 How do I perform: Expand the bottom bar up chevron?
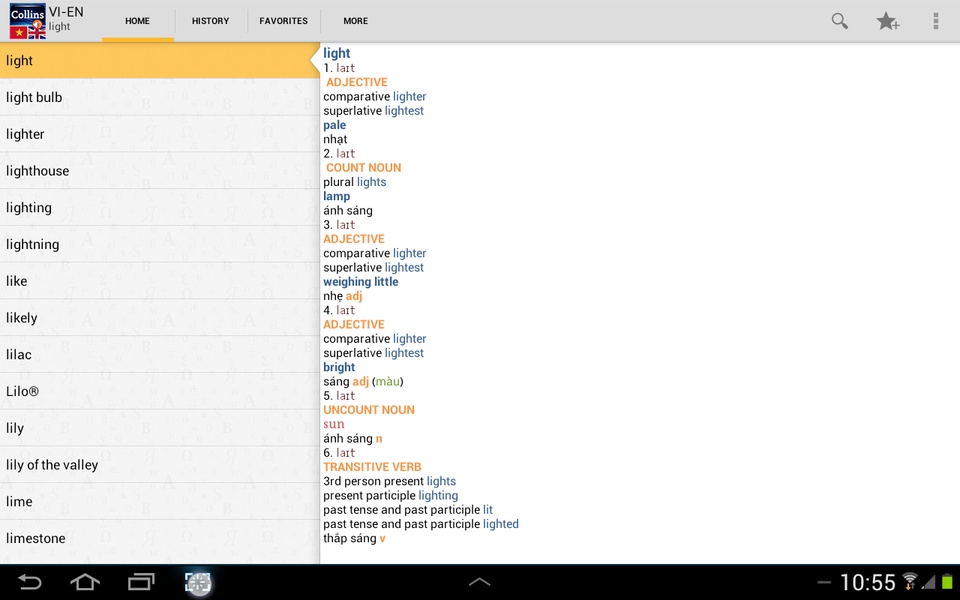pos(479,582)
